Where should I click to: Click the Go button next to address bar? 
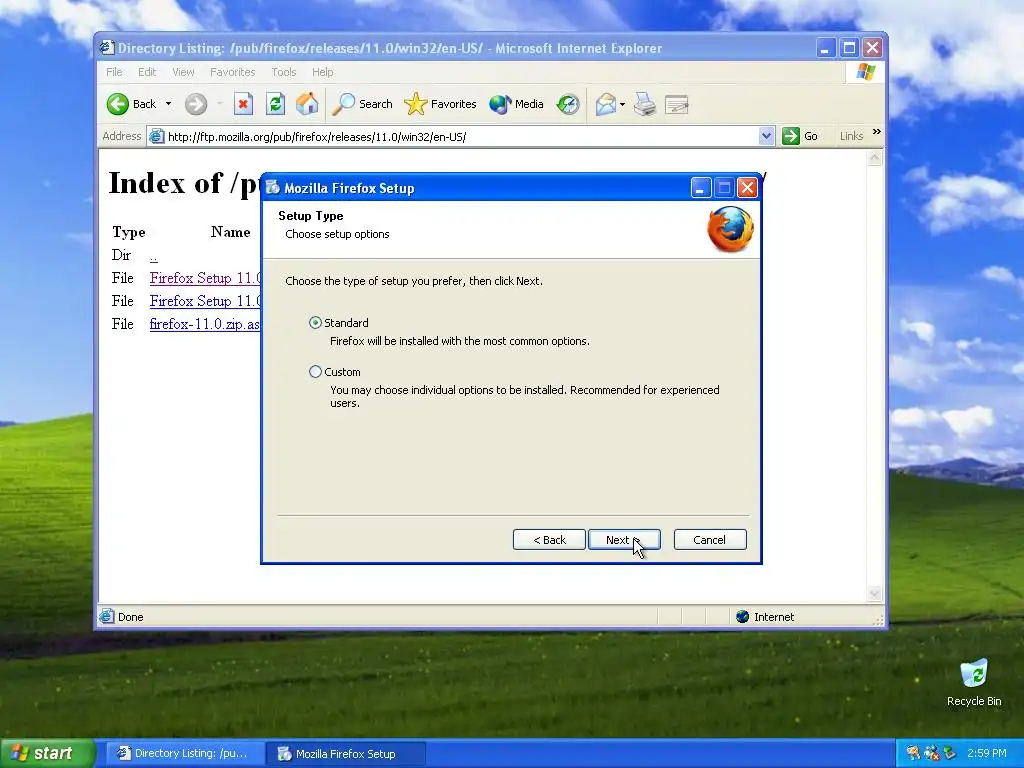(800, 136)
